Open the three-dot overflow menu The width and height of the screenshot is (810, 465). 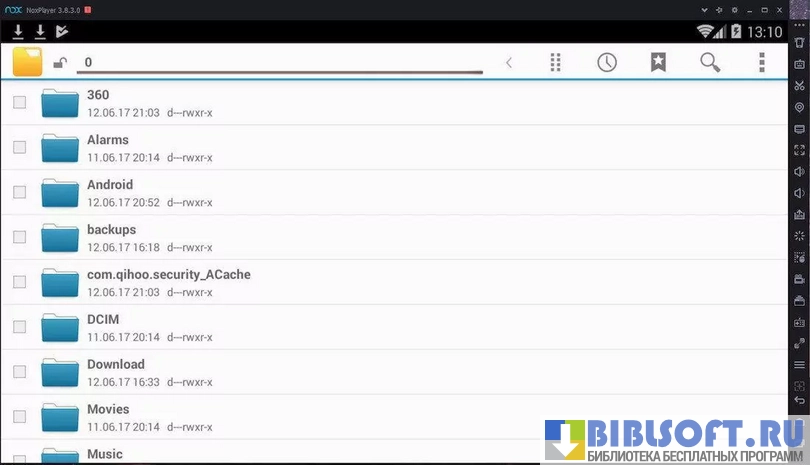[762, 62]
